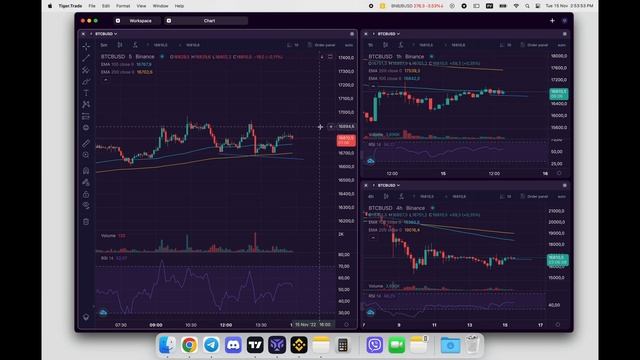Open chart type selector in 1h chart

pyautogui.click(x=386, y=45)
